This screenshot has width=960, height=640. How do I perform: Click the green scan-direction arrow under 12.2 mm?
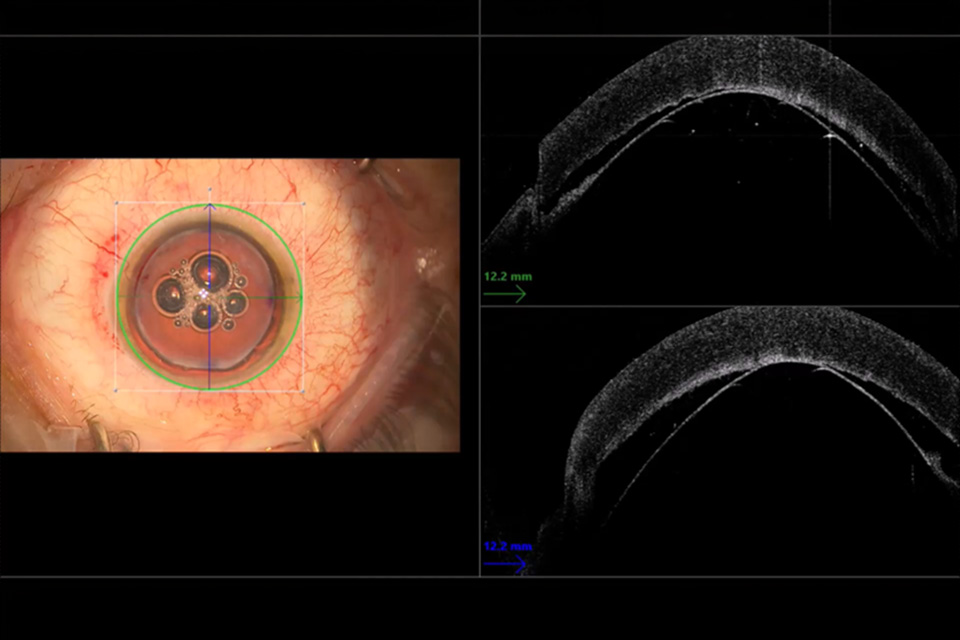coord(504,294)
